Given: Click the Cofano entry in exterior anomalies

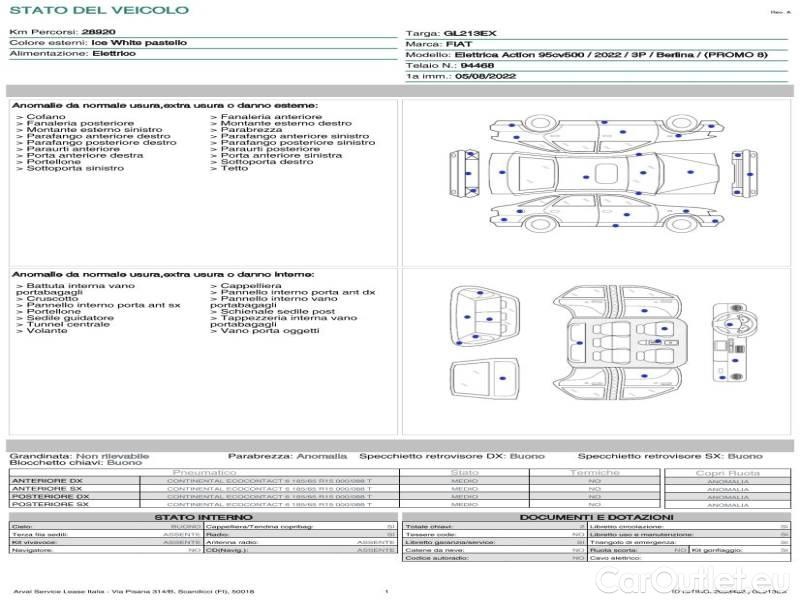Looking at the screenshot, I should tap(46, 117).
